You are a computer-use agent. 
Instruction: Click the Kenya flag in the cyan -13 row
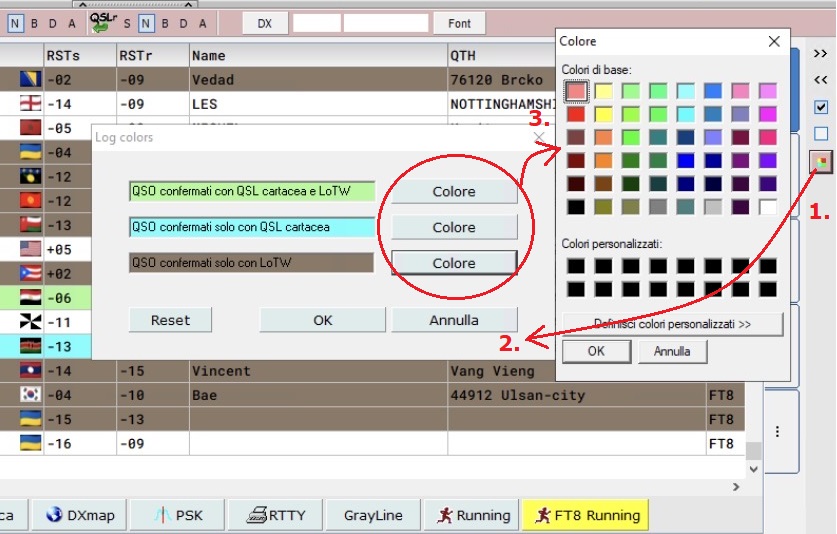pyautogui.click(x=30, y=347)
